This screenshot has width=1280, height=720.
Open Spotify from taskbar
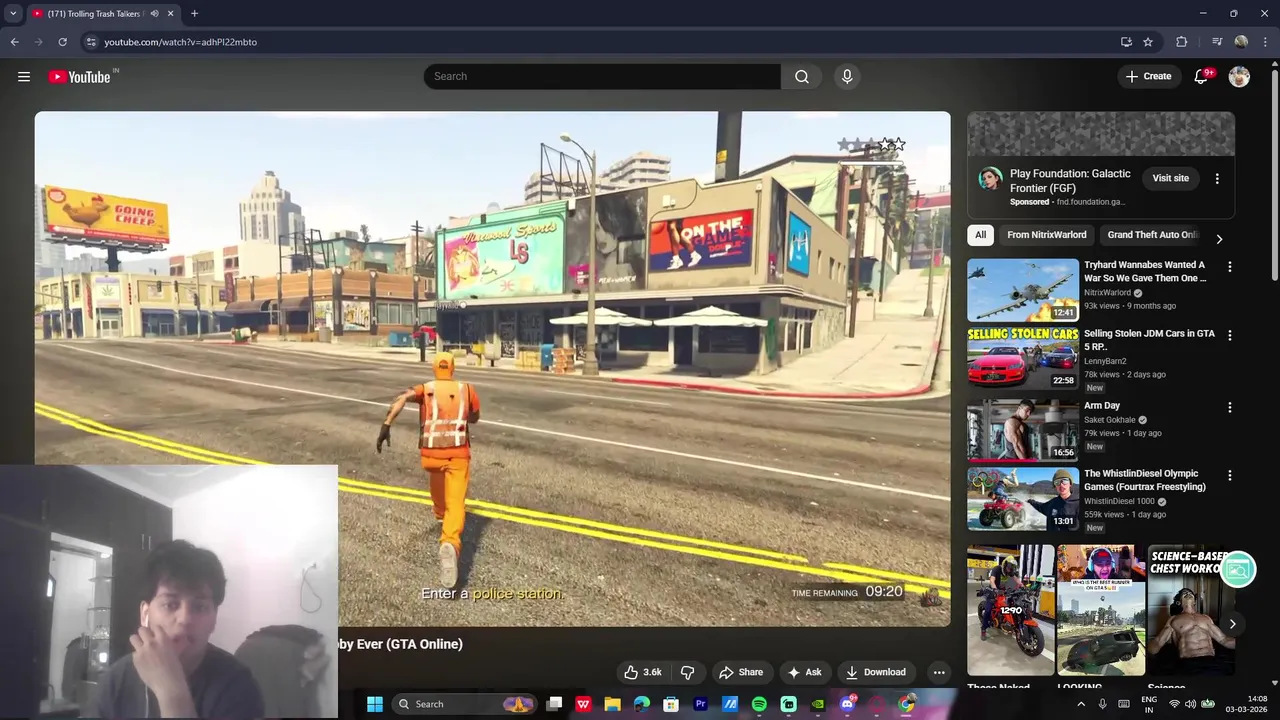click(x=759, y=704)
